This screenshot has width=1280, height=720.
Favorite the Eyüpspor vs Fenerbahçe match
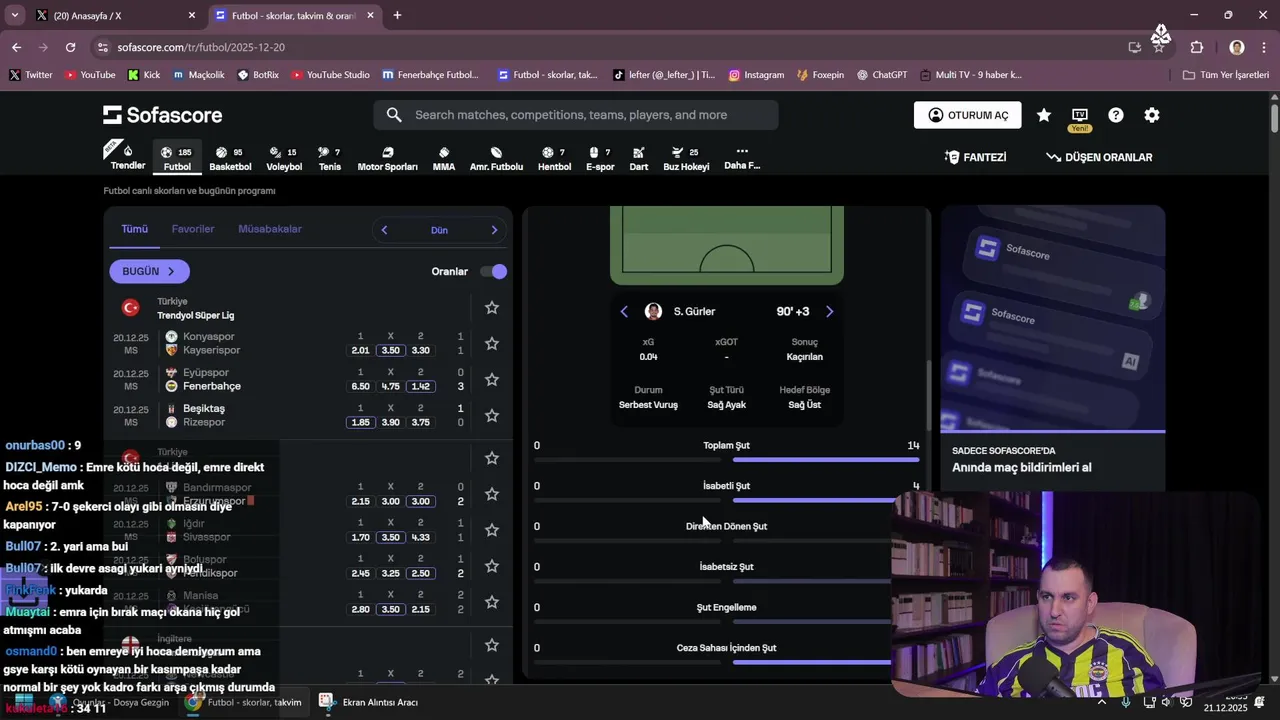[492, 379]
